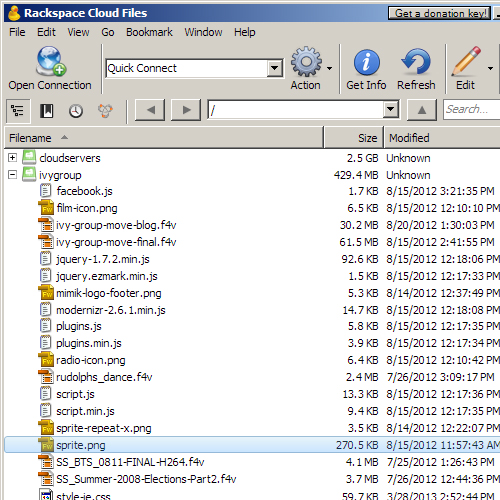Click the mimik-logo-footer.png image icon
Image resolution: width=500 pixels, height=500 pixels.
click(x=46, y=293)
